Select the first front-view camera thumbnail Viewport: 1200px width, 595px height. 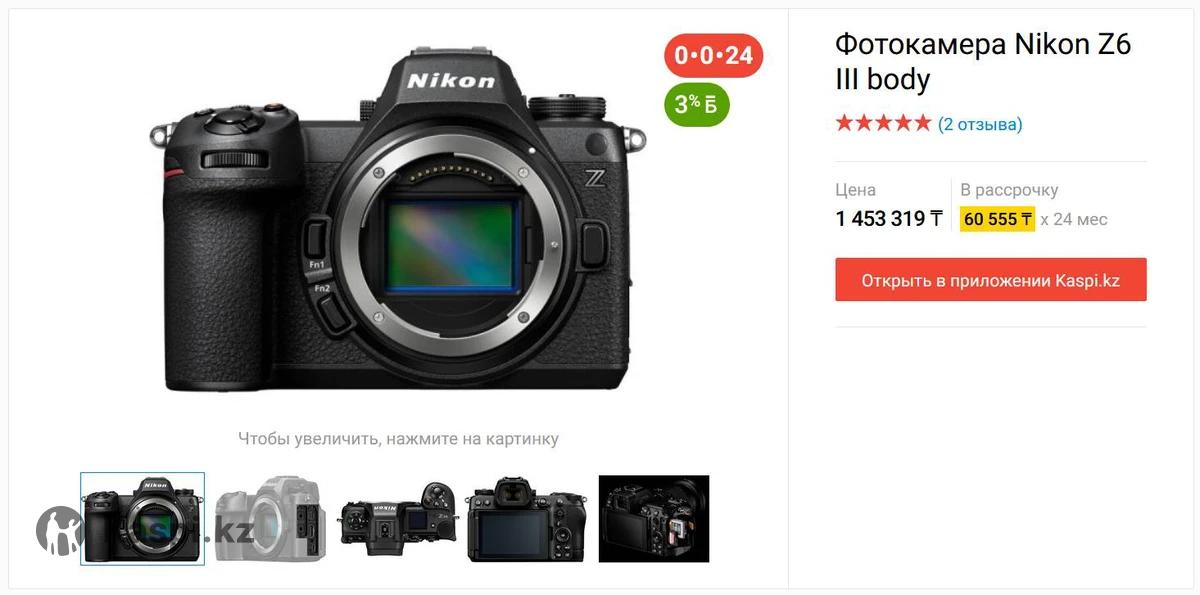pos(143,519)
